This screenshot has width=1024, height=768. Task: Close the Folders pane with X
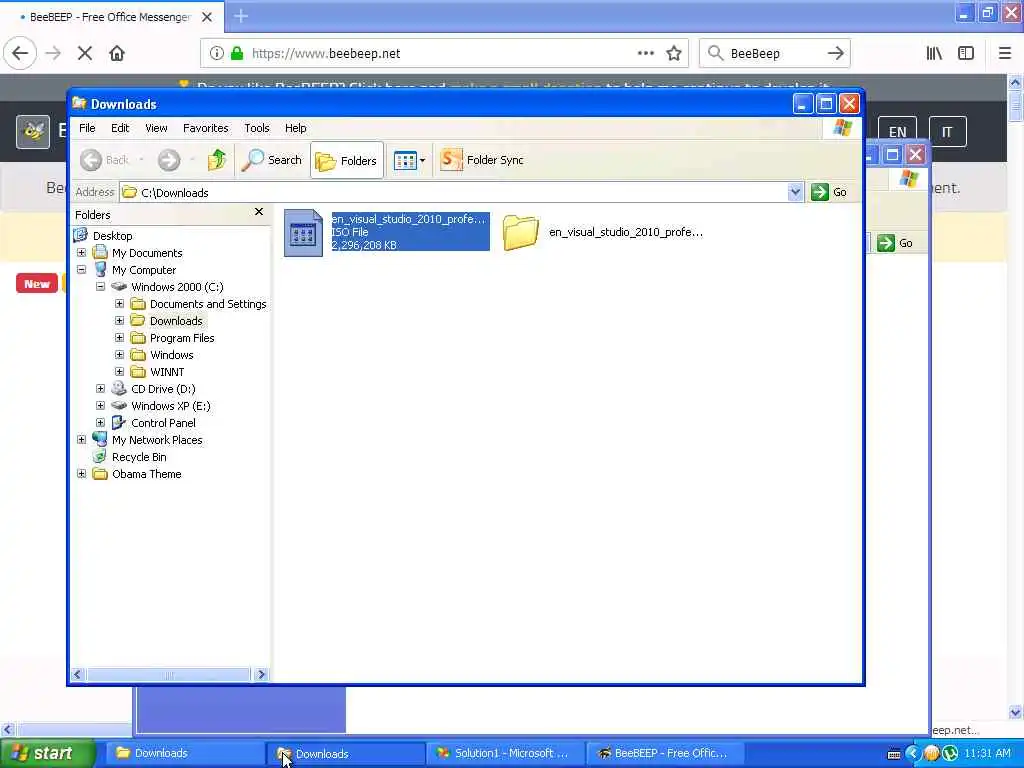(259, 212)
